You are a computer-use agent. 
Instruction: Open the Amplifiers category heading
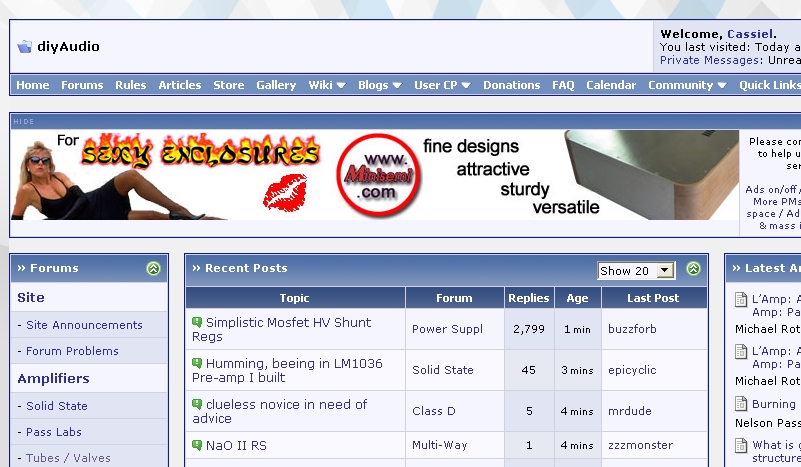(x=53, y=379)
